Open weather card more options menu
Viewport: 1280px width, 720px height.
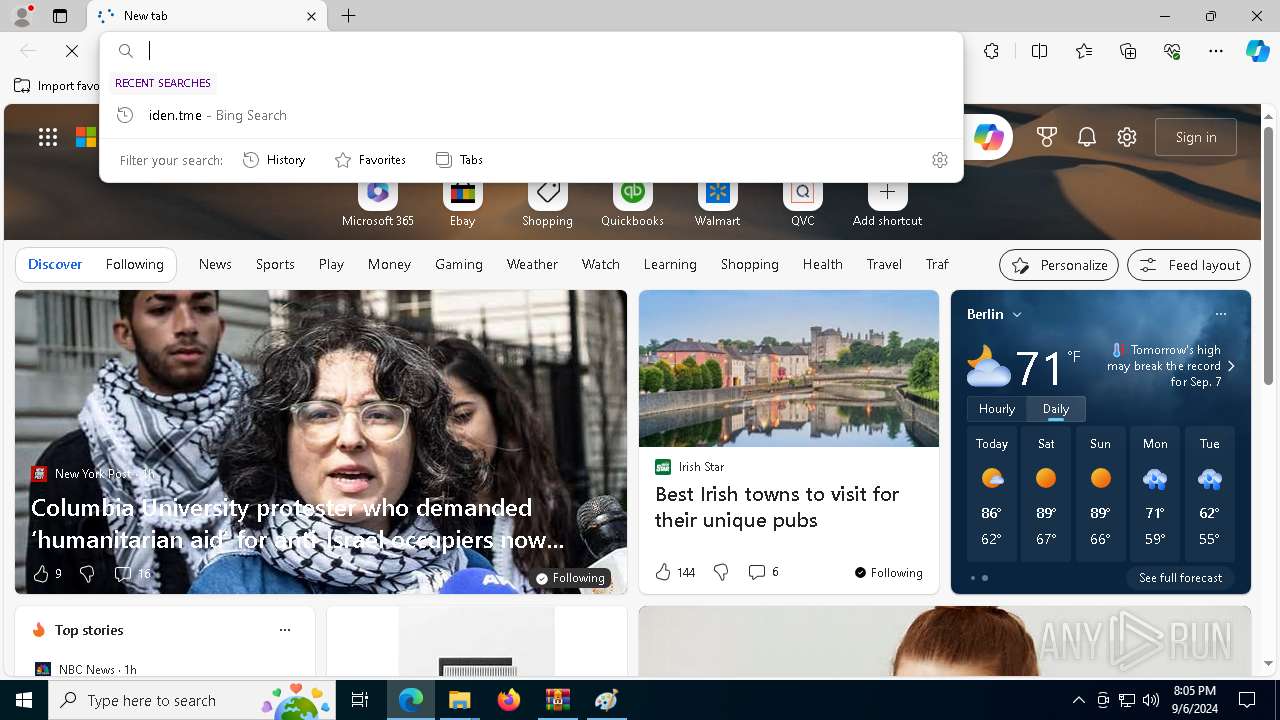[1220, 314]
